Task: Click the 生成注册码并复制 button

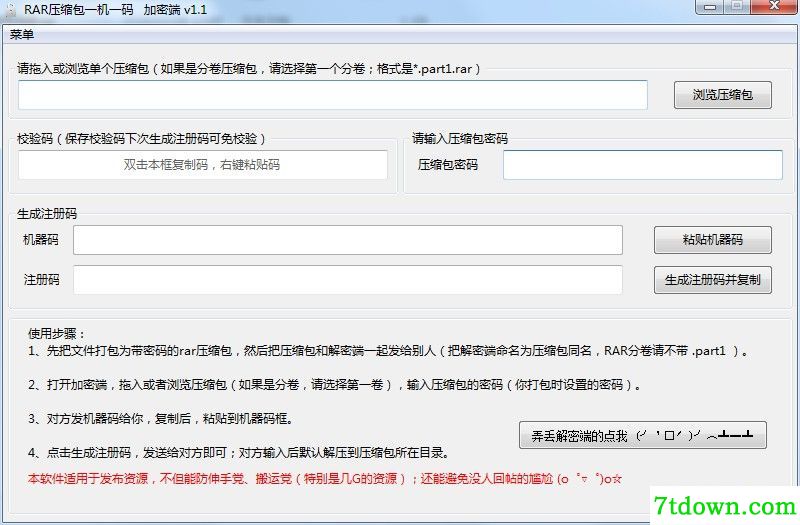Action: (713, 280)
